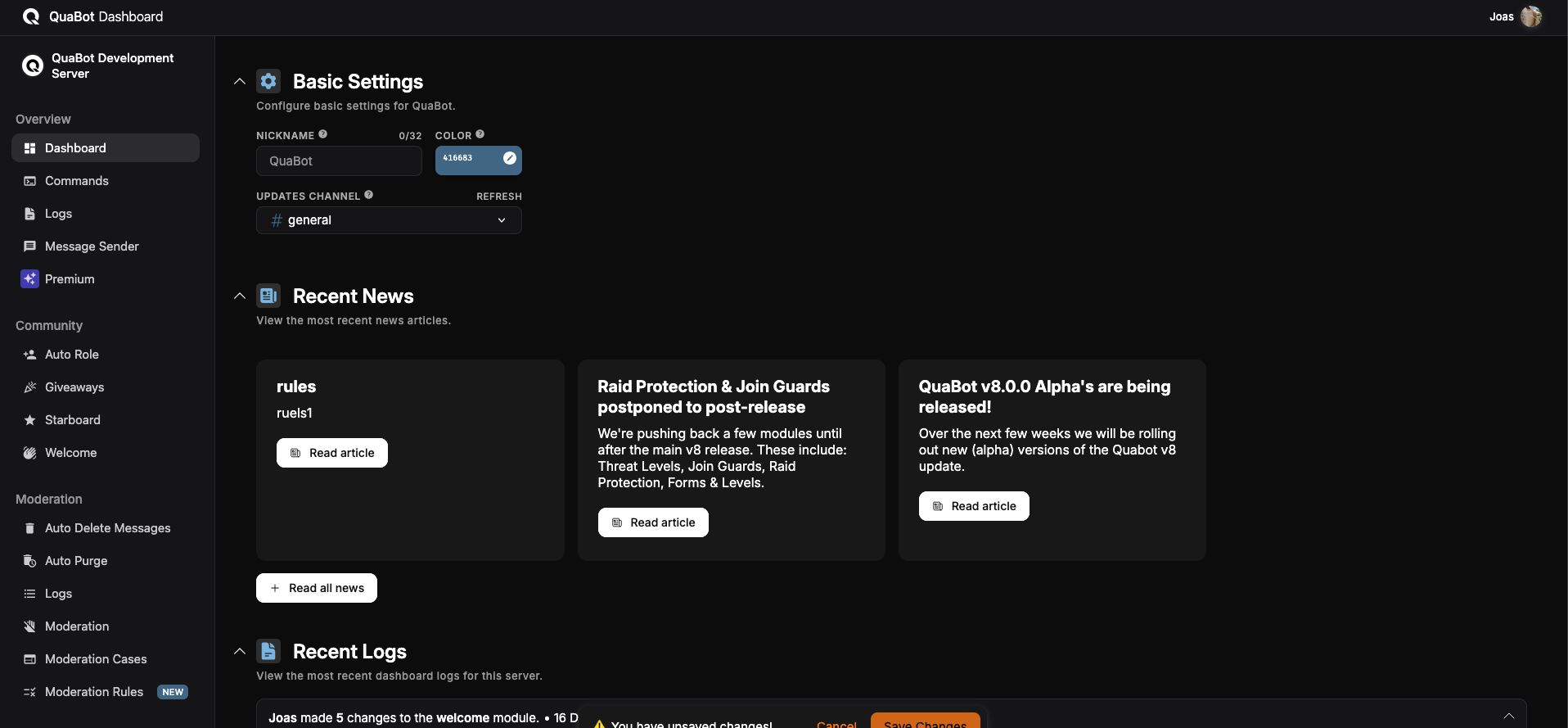Click the Moderation Cases card icon

tap(29, 659)
